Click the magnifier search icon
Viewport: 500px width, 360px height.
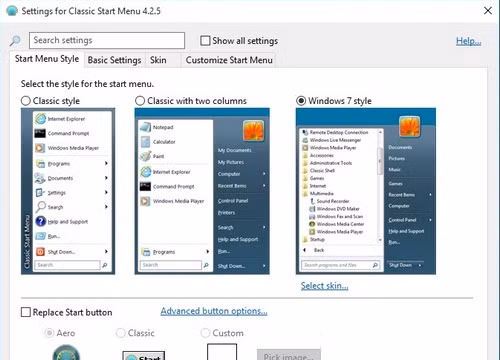[15, 41]
